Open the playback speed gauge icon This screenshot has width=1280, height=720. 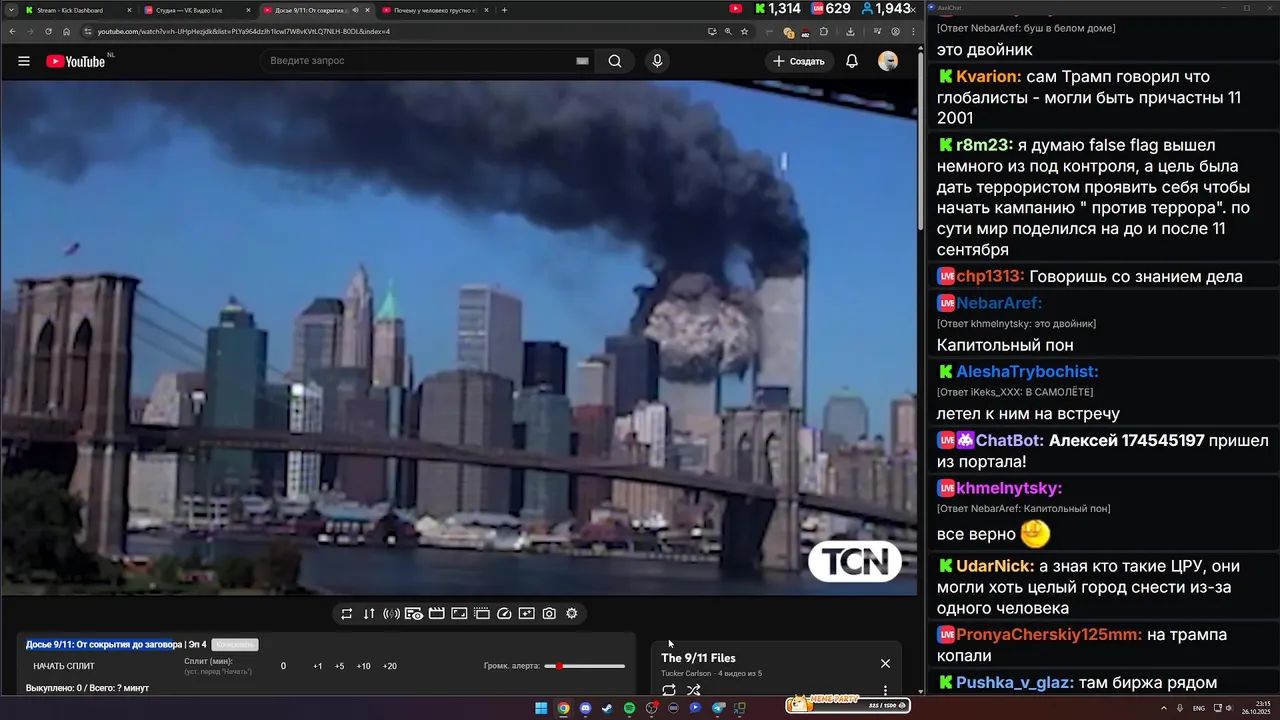pyautogui.click(x=504, y=614)
